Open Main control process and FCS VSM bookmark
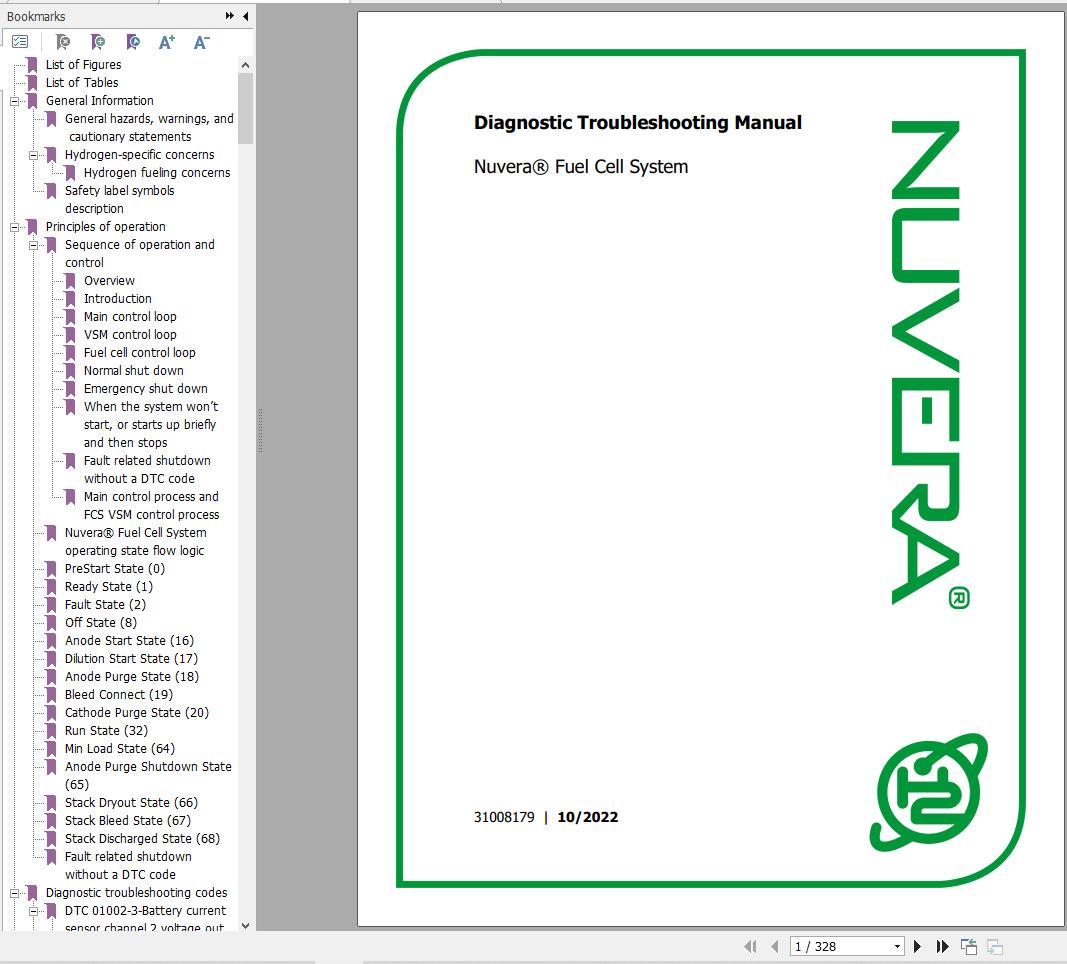 [152, 505]
